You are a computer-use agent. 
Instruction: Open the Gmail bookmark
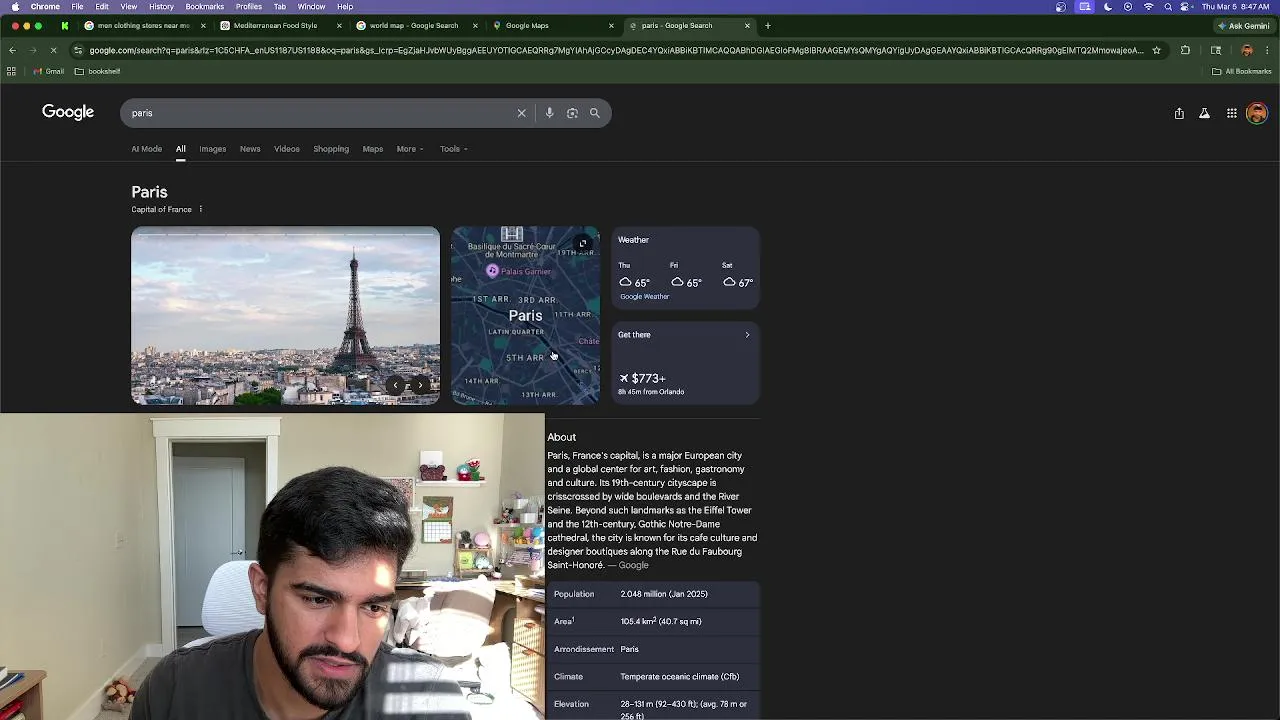tap(49, 71)
